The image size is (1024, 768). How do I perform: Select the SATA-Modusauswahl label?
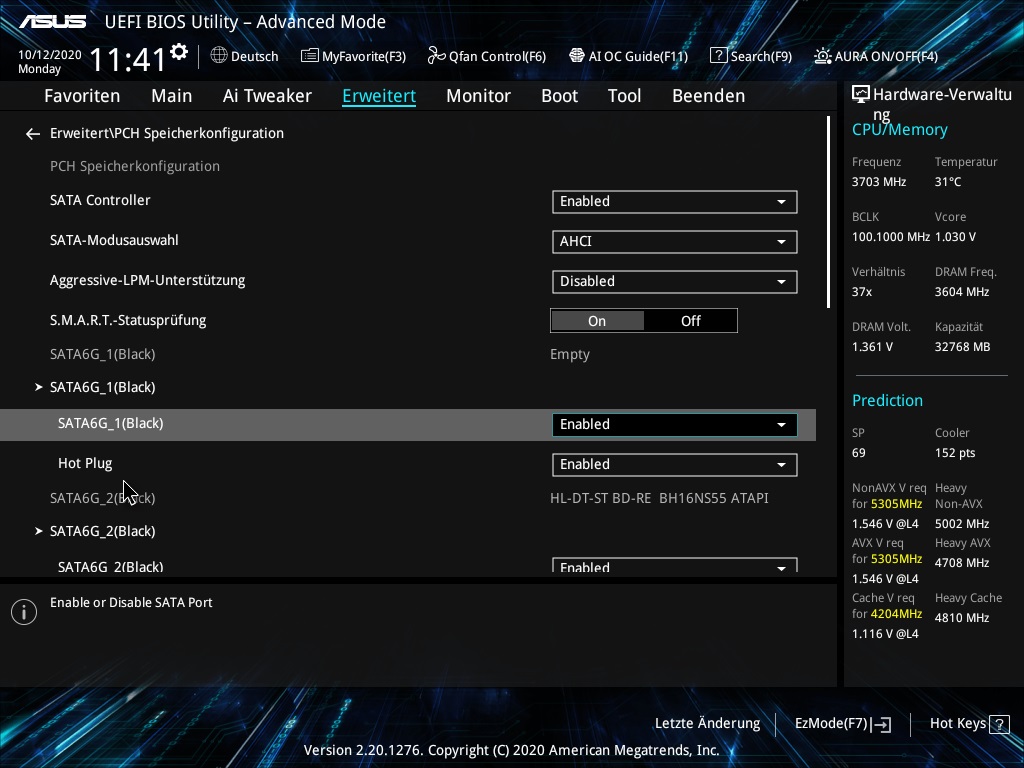[114, 240]
